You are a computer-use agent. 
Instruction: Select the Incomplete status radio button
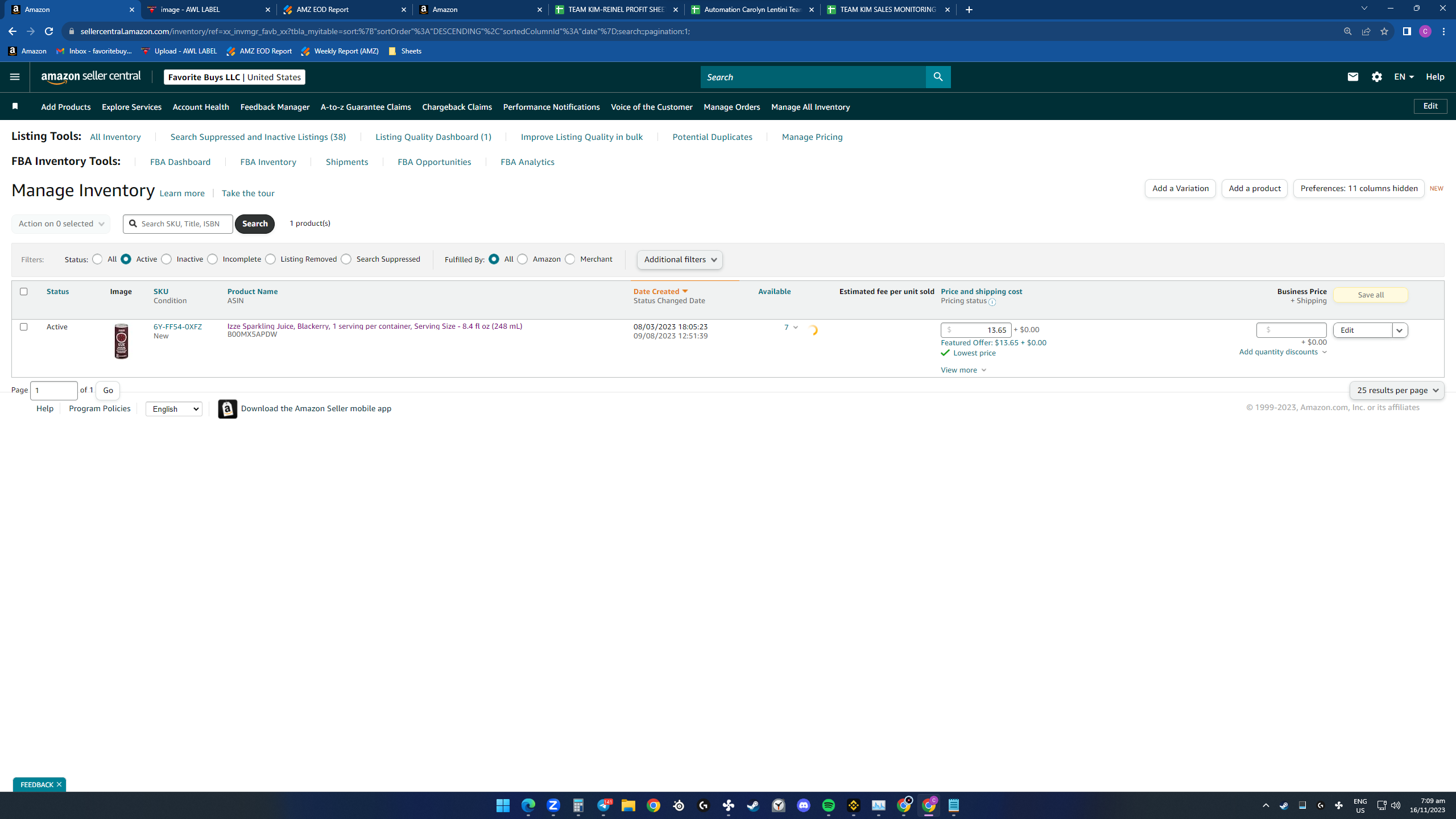[212, 259]
